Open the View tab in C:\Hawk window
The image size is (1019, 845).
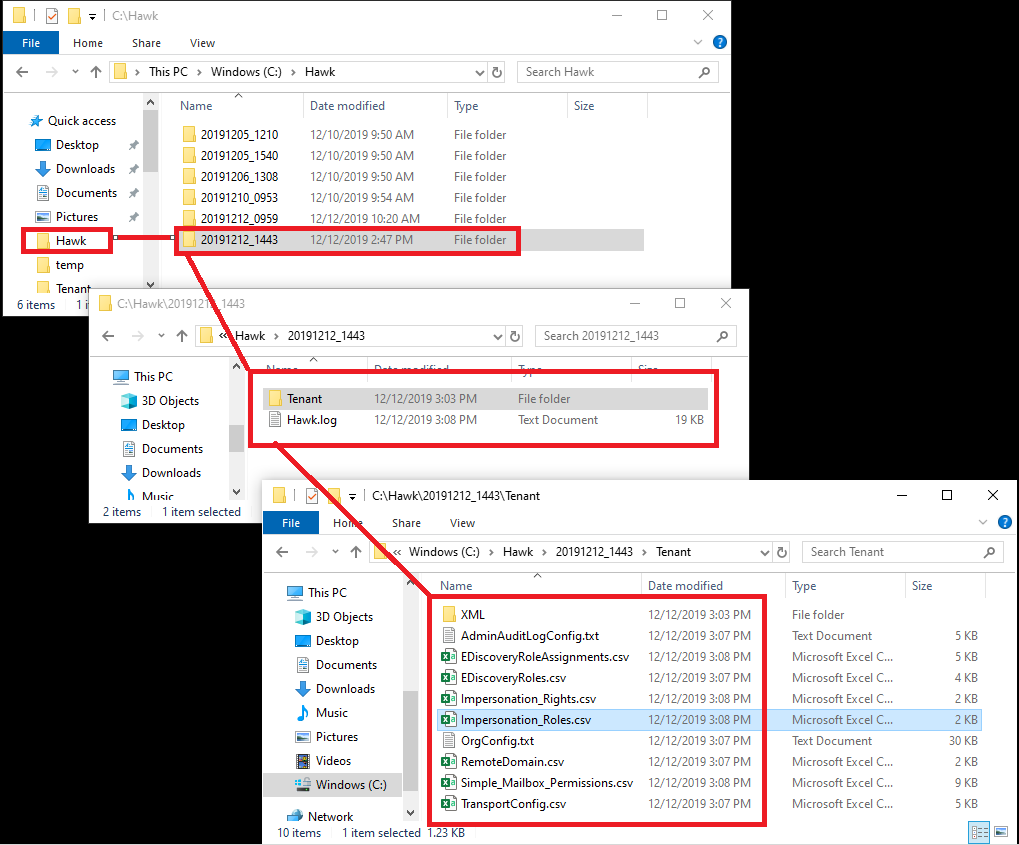click(x=202, y=43)
